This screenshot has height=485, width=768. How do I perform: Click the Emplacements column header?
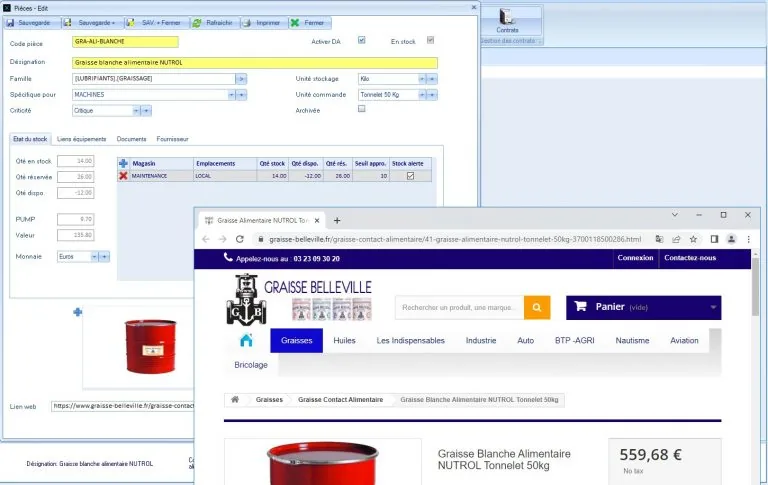(x=225, y=164)
